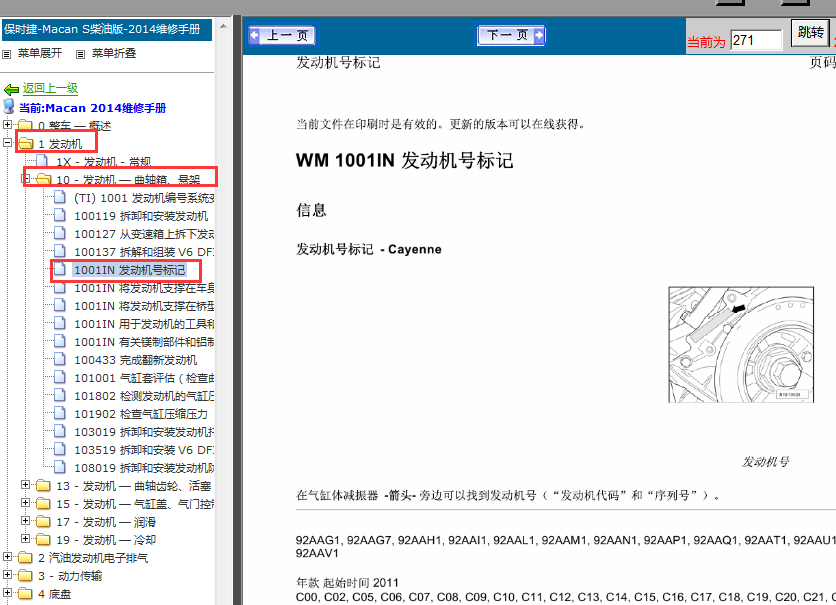Select the 1 发动机 folder

pos(60,144)
